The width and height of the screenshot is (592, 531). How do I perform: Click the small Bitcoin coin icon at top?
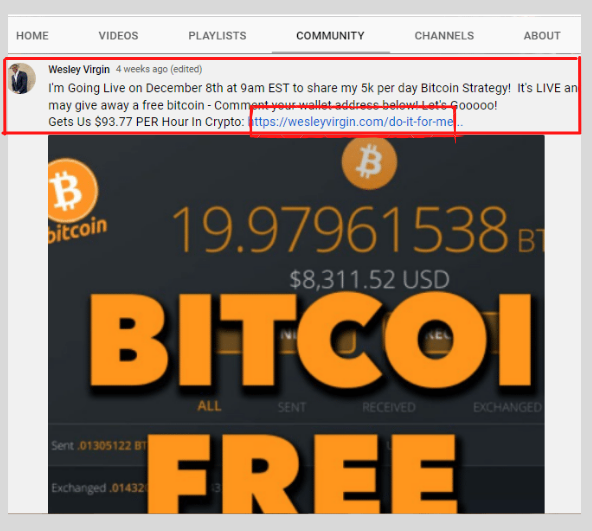(x=369, y=162)
